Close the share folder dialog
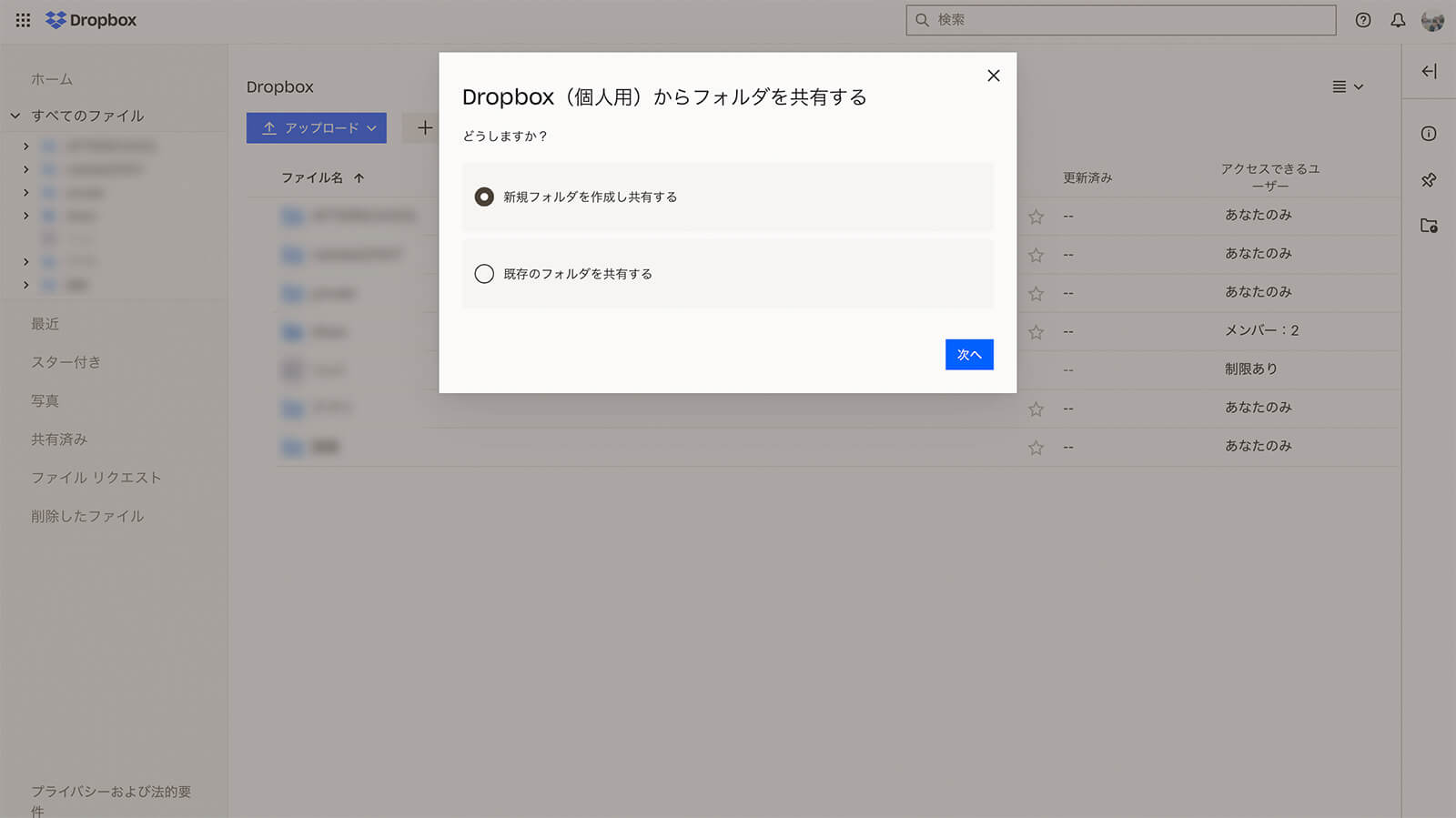The width and height of the screenshot is (1456, 818). (994, 76)
